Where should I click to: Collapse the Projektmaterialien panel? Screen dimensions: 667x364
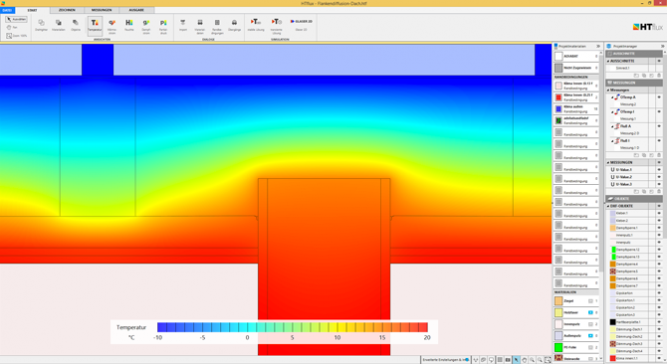pyautogui.click(x=599, y=46)
